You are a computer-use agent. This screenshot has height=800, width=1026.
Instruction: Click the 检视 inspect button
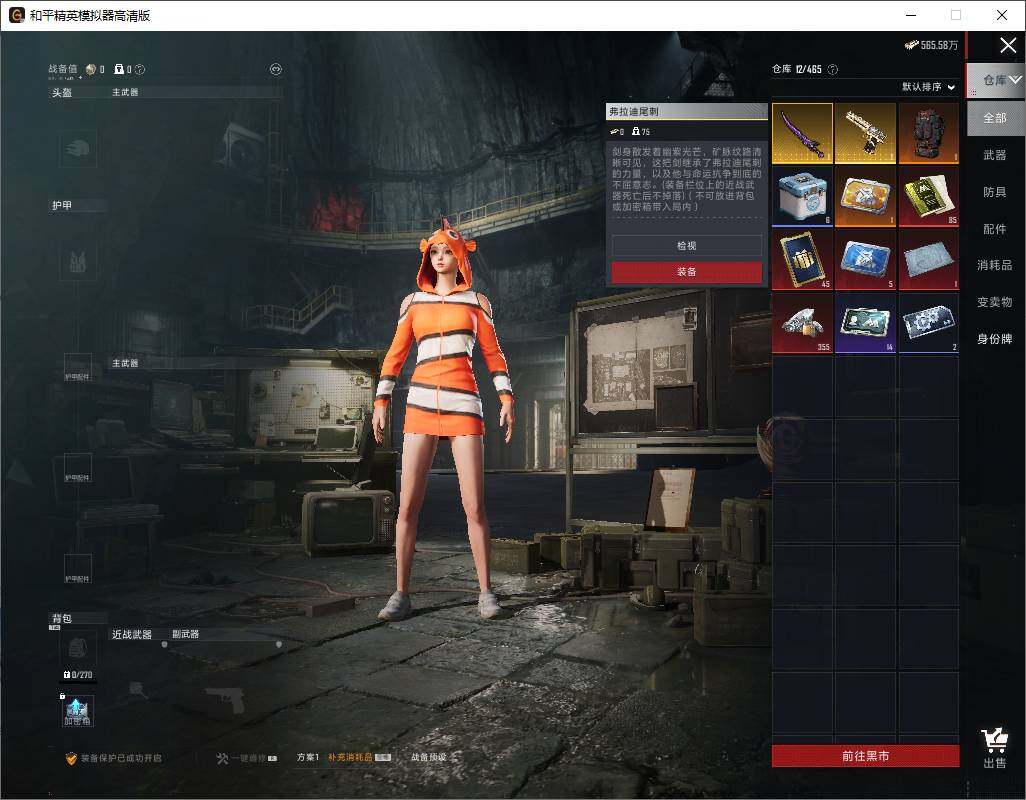tap(686, 246)
